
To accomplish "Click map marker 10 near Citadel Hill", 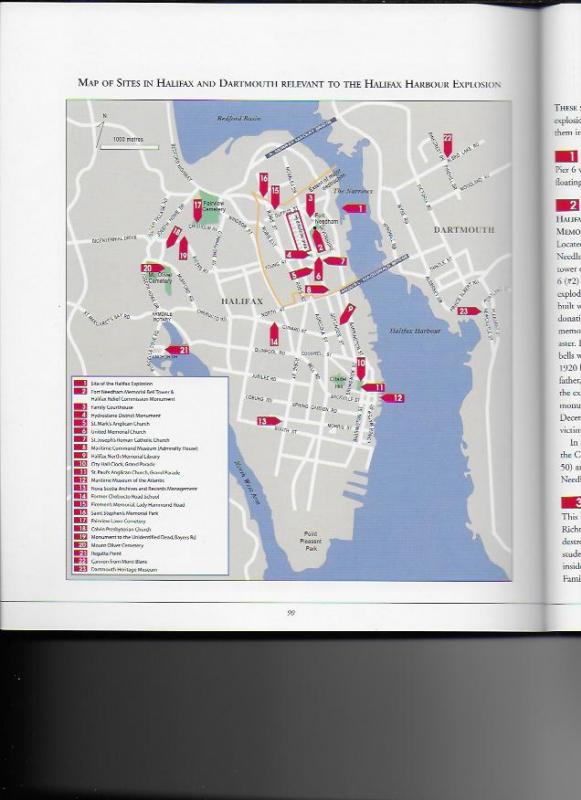I will (361, 369).
